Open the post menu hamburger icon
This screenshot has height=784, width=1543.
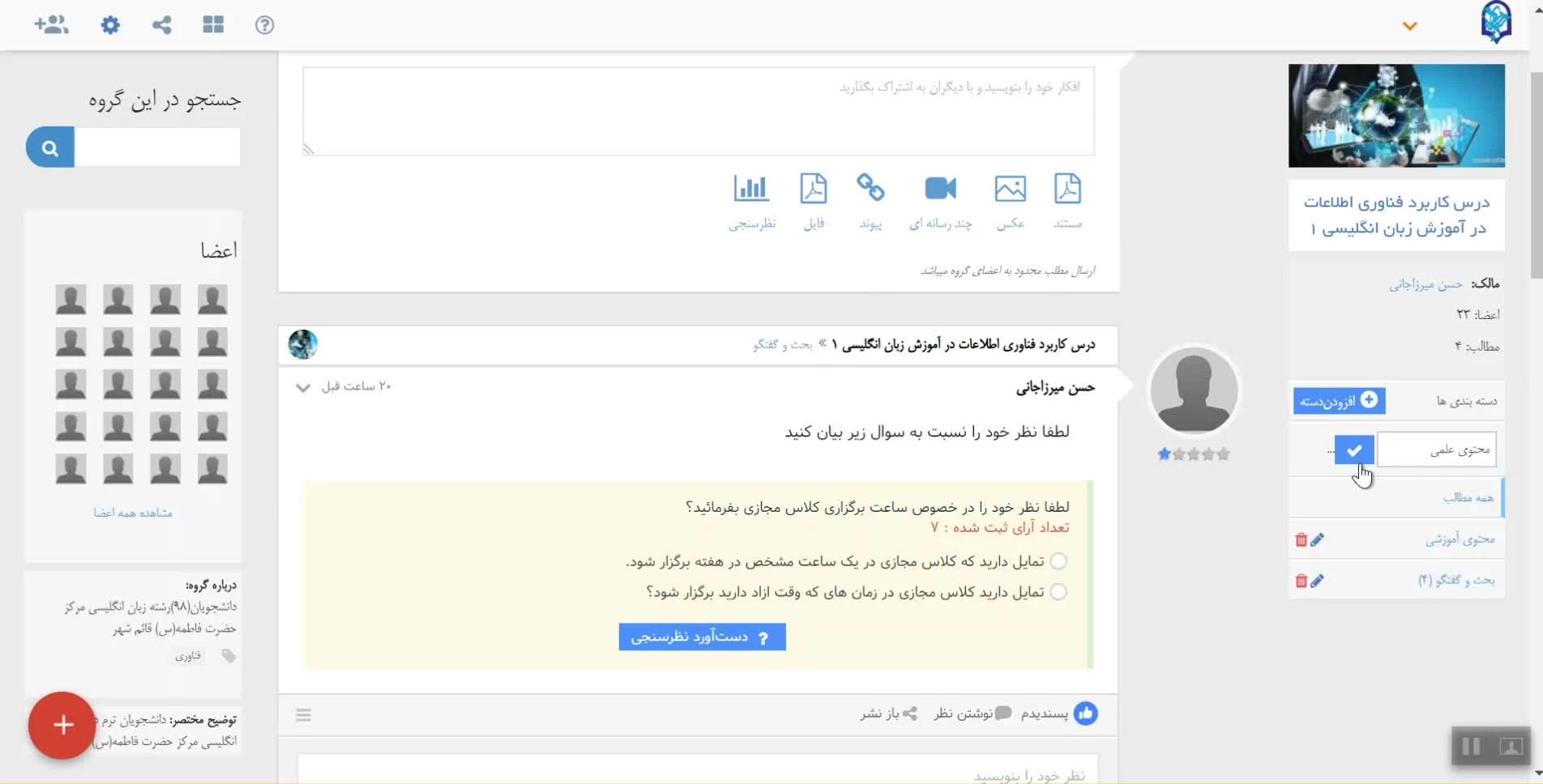(x=304, y=715)
